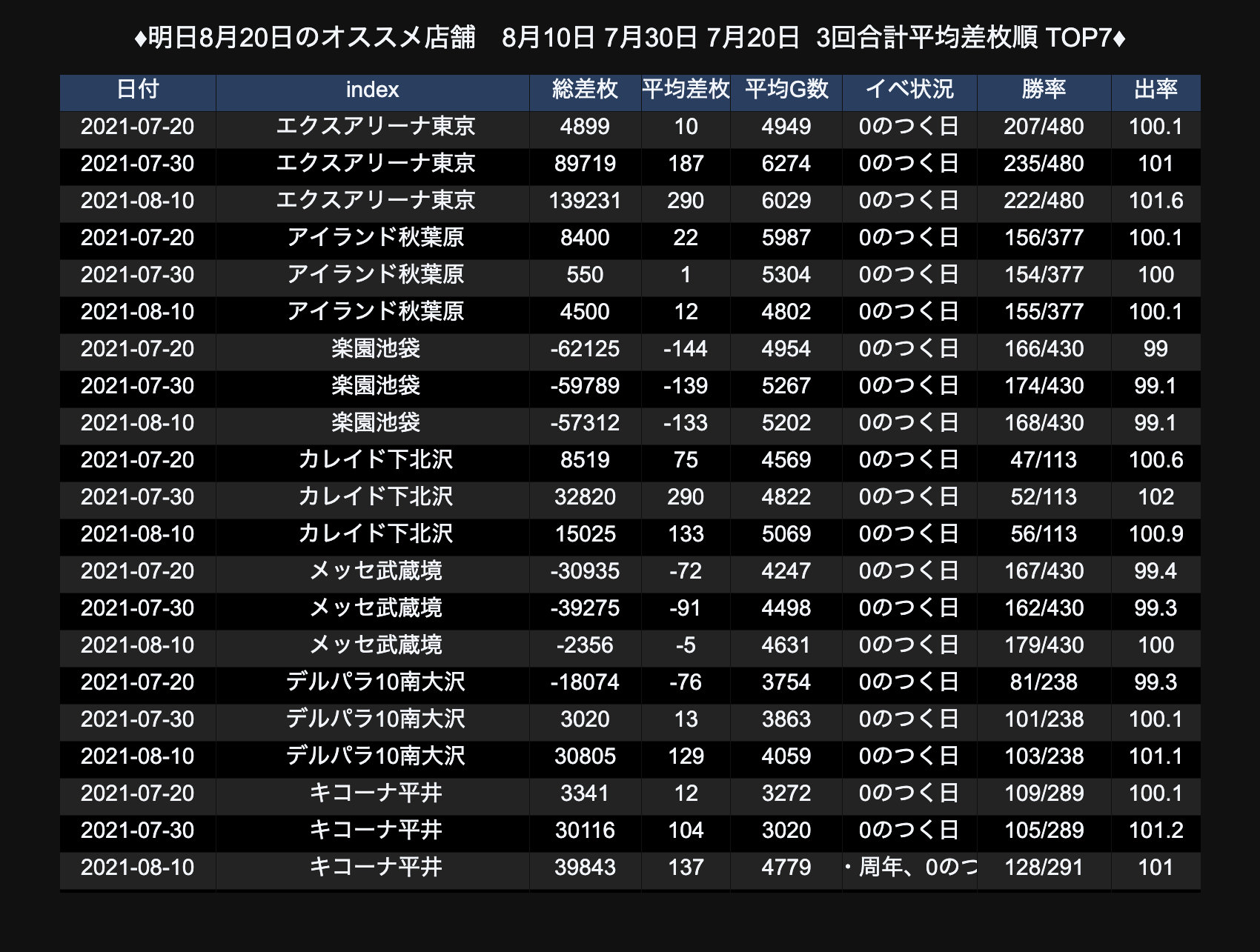Click win rate 81/238
Viewport: 1260px width, 952px height.
(1044, 682)
